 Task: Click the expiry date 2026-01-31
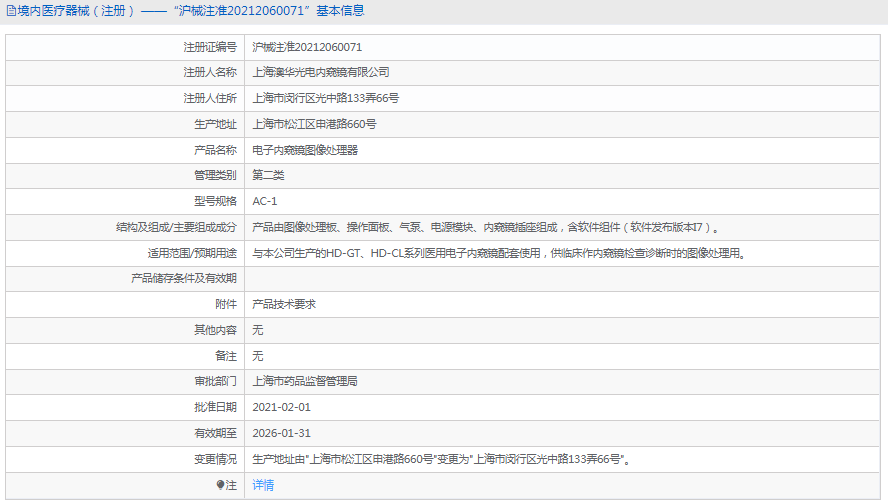281,433
